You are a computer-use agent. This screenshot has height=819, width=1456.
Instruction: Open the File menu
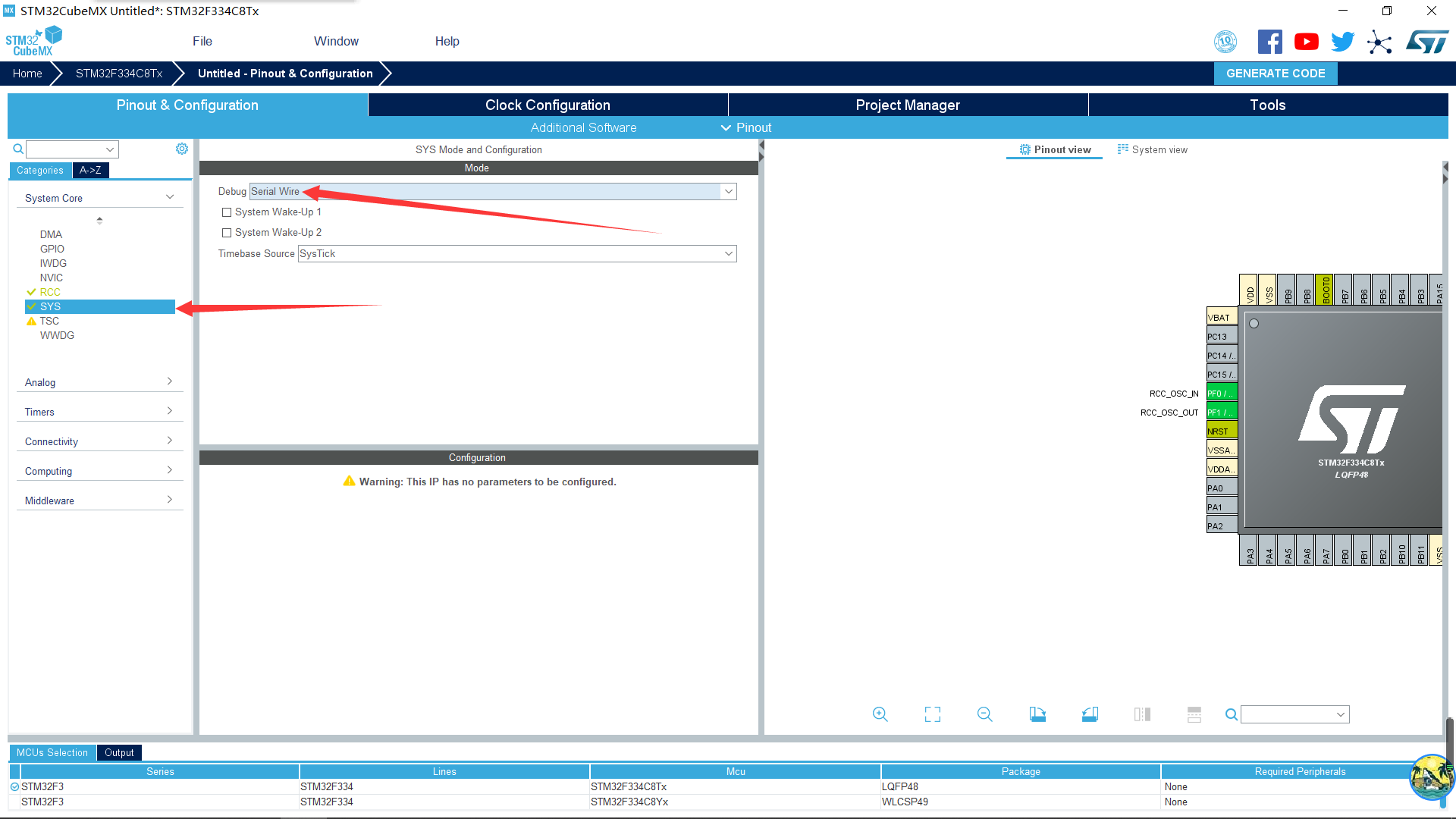click(x=202, y=41)
